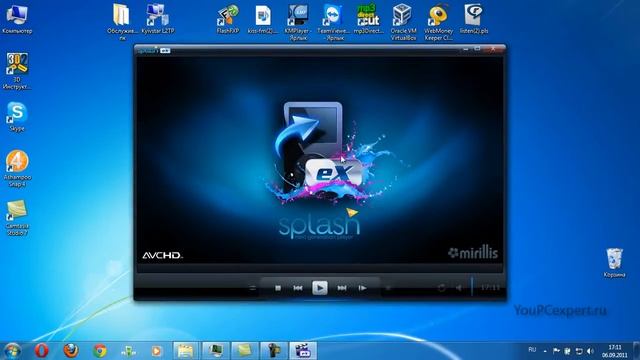Image resolution: width=640 pixels, height=360 pixels.
Task: Launch KMPlayer shortcut on desktop
Action: (298, 22)
